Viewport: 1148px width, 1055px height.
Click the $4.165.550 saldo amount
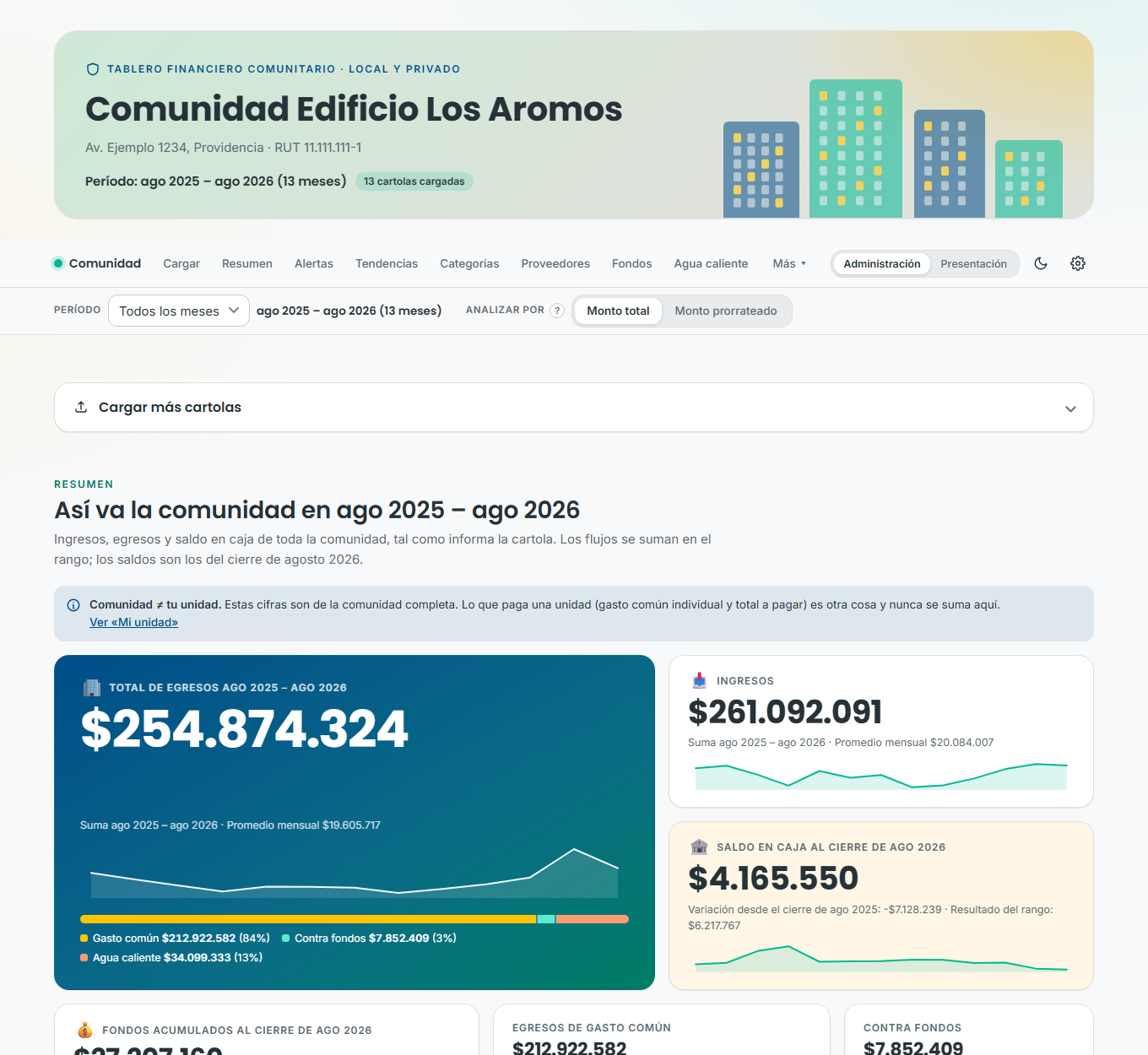(773, 878)
